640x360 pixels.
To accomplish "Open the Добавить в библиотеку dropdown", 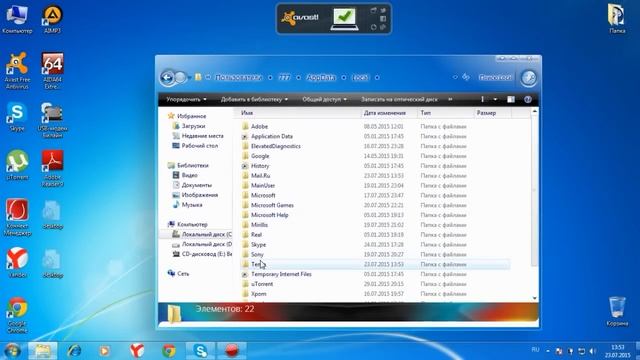I will click(254, 99).
